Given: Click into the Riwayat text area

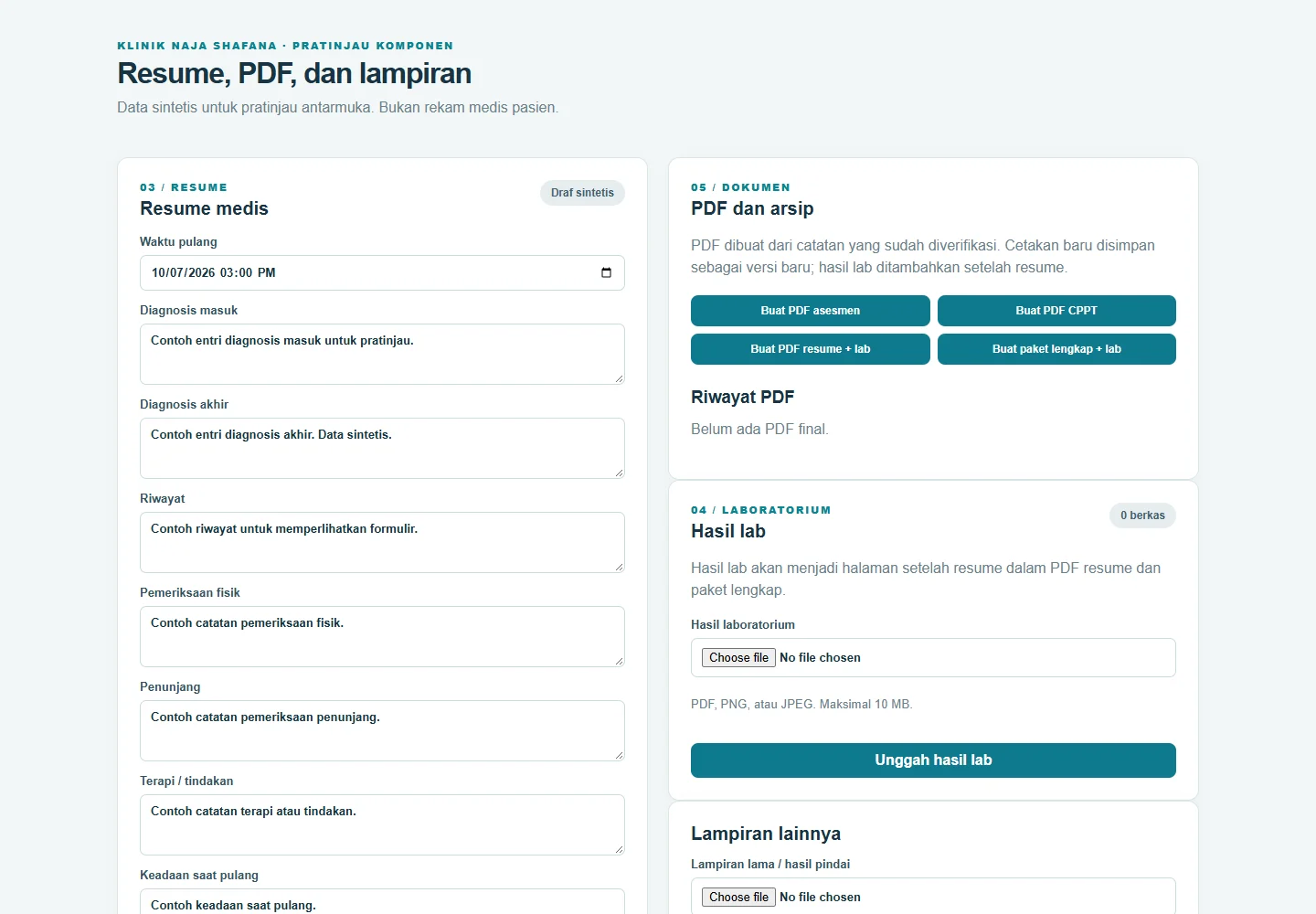Looking at the screenshot, I should [x=382, y=542].
